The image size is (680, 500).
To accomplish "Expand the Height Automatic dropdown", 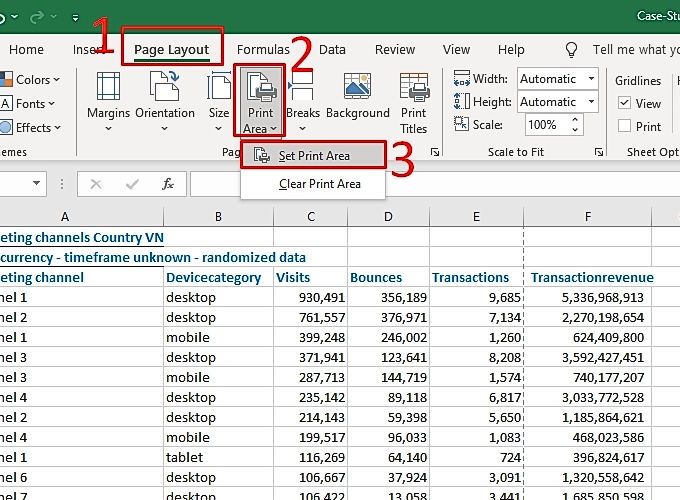I will [591, 101].
